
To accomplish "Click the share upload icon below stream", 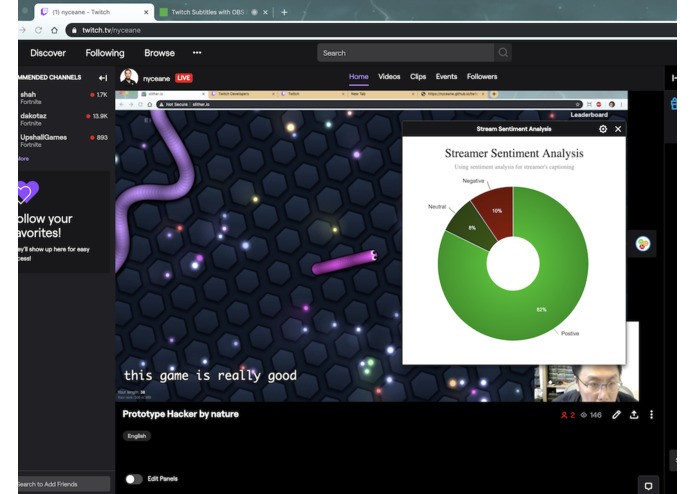I will (634, 415).
